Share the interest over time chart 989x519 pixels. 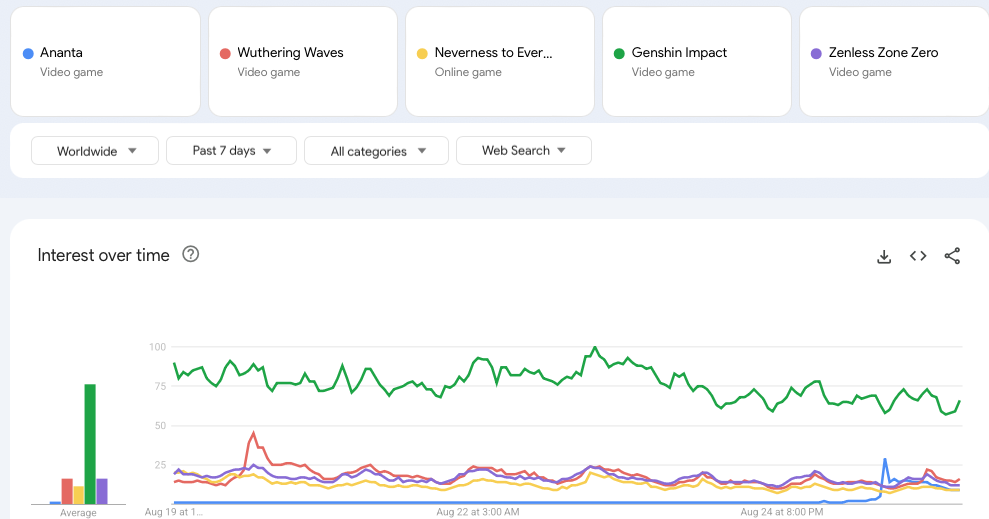952,255
